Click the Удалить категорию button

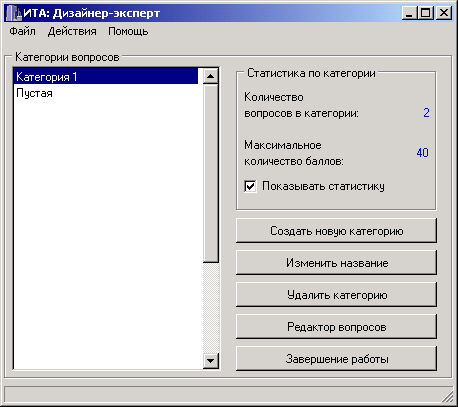click(336, 295)
